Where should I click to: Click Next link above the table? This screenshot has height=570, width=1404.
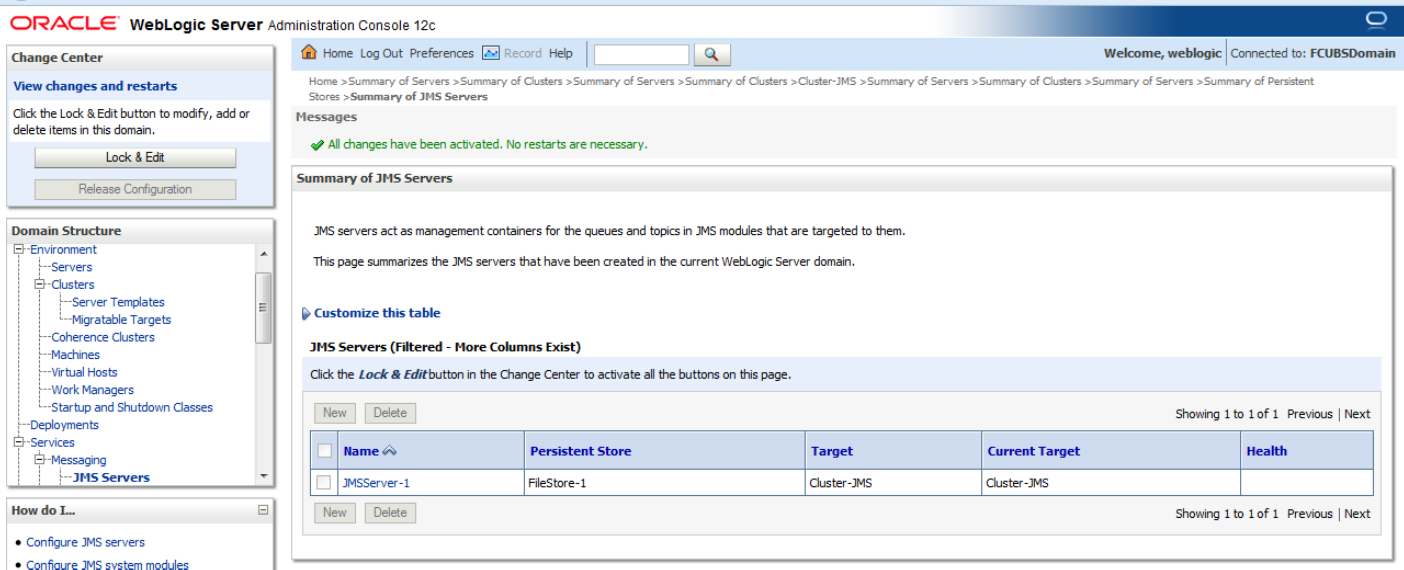1357,414
